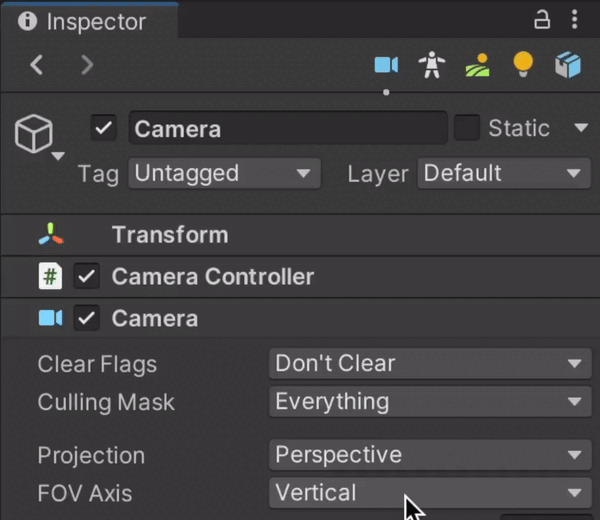Enable the Static checkbox
The width and height of the screenshot is (600, 520).
click(466, 127)
